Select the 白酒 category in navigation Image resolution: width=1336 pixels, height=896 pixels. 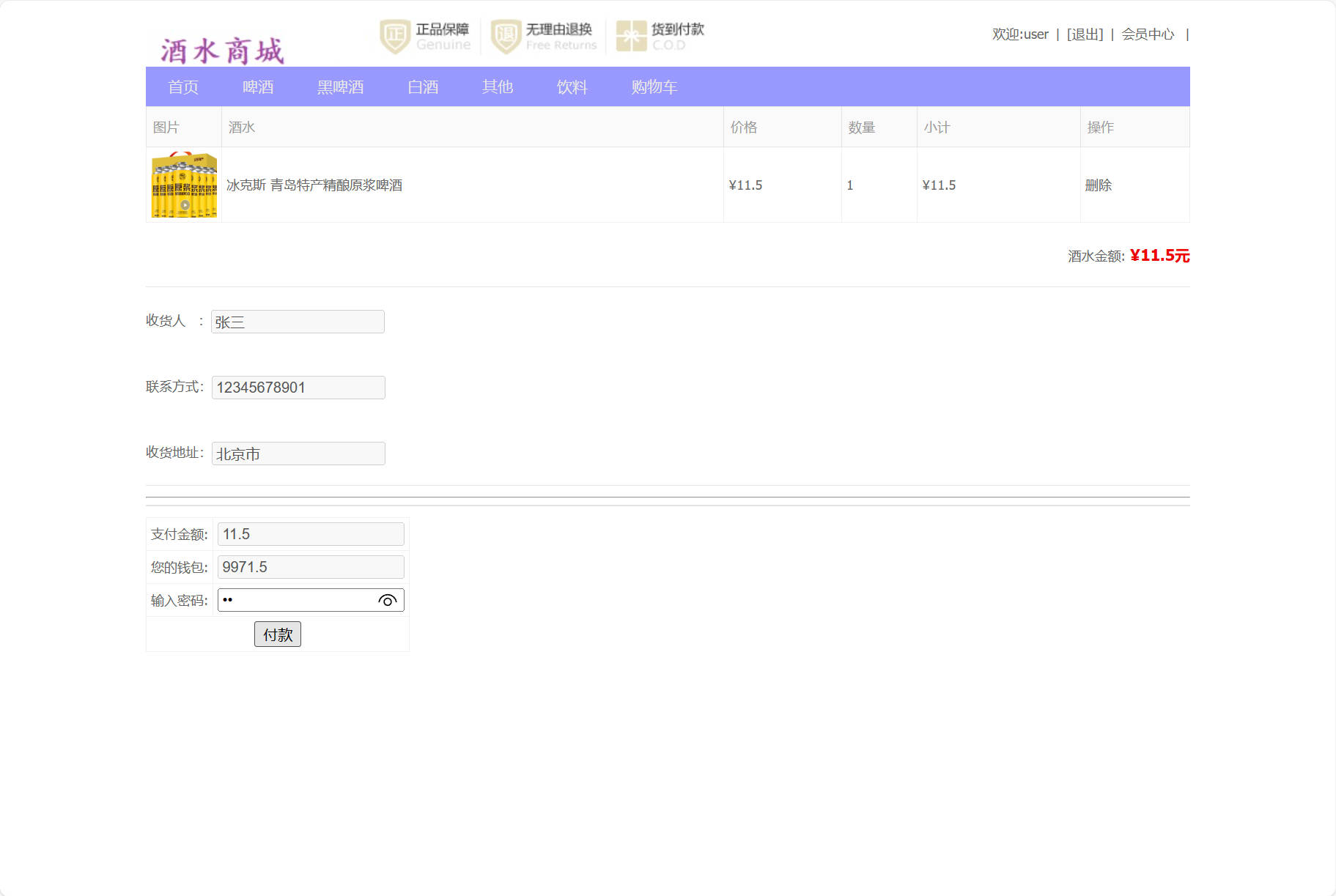[x=424, y=86]
